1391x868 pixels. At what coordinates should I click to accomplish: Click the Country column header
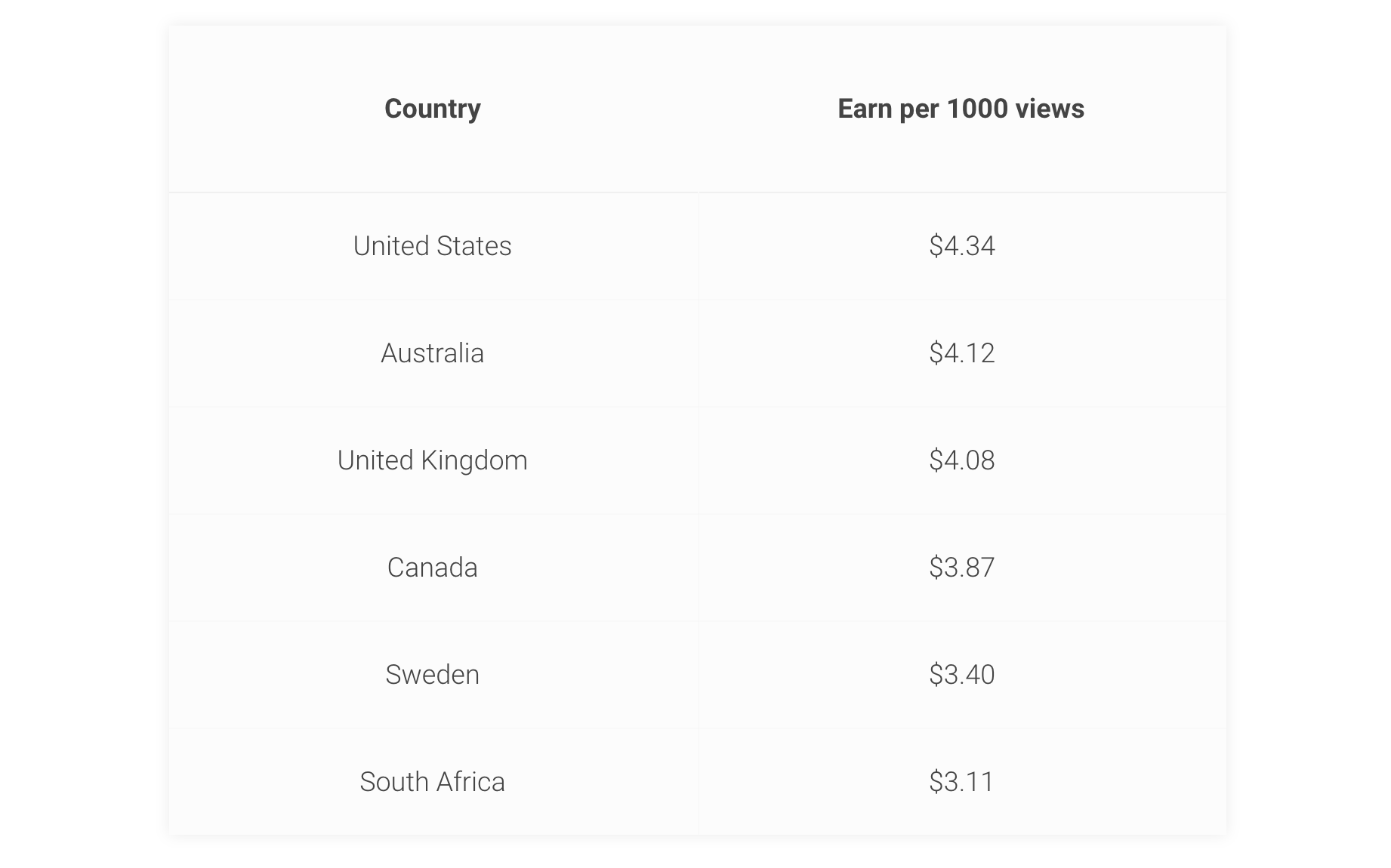[432, 109]
